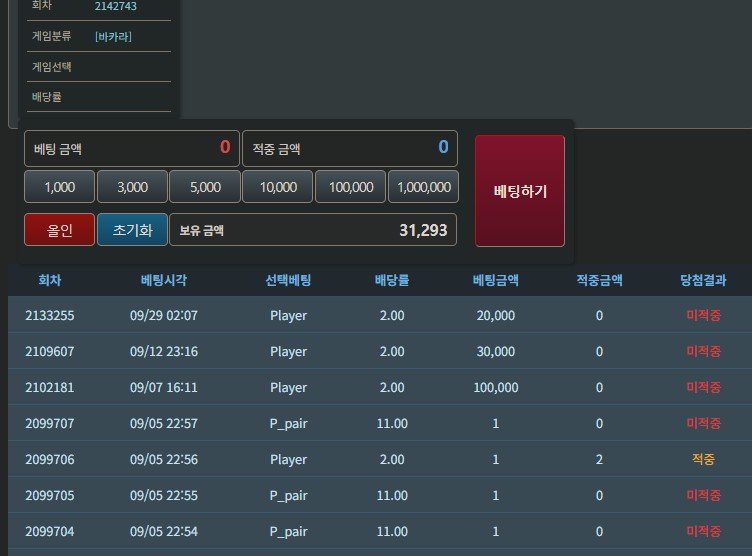Viewport: 752px width, 556px height.
Task: Click bet time 09/07 16:11
Action: point(164,387)
